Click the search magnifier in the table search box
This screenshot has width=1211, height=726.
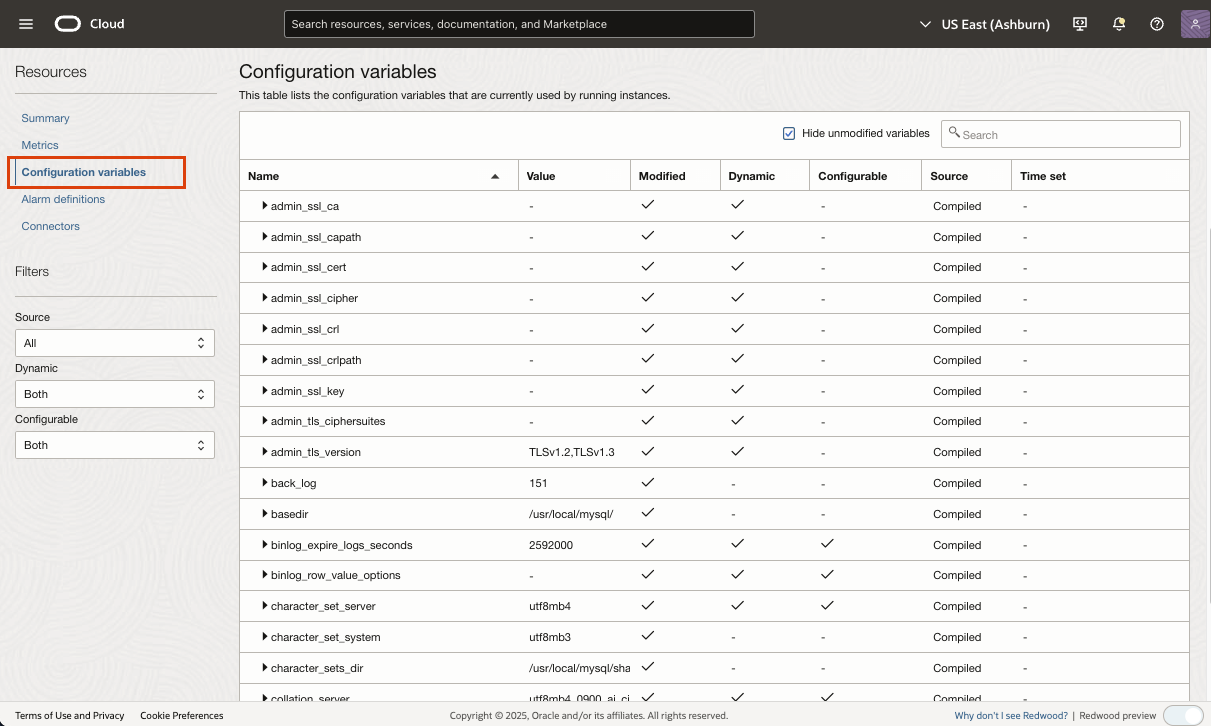pos(956,131)
